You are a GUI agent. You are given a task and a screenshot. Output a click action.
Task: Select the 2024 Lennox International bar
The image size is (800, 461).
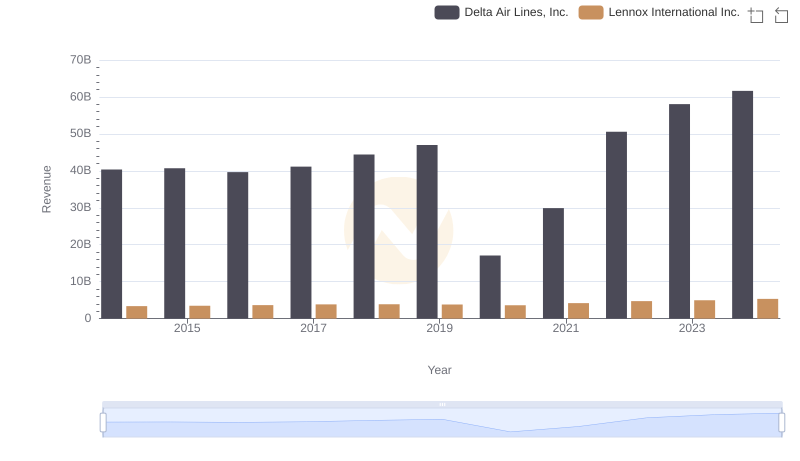768,309
